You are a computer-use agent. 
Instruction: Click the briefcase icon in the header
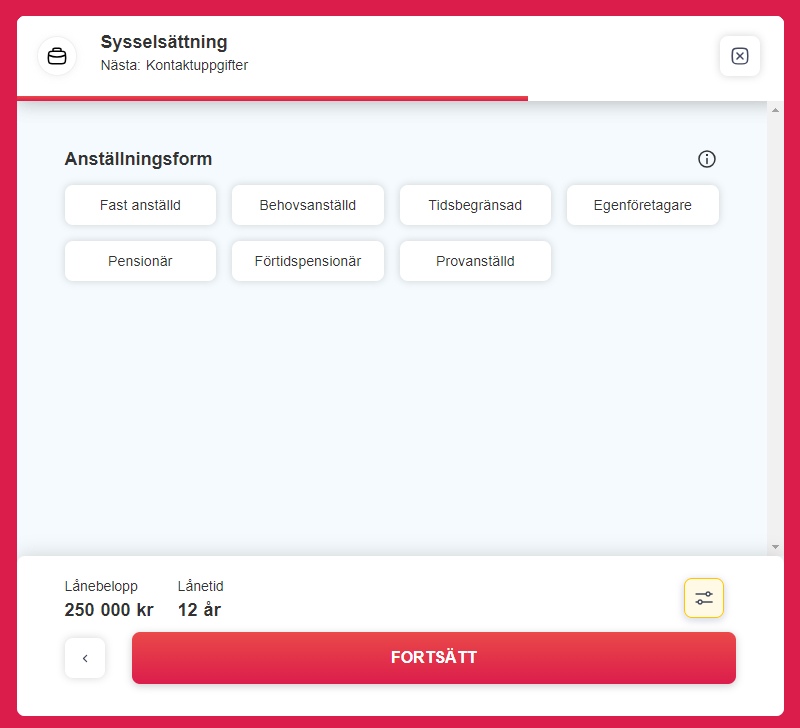[x=57, y=56]
